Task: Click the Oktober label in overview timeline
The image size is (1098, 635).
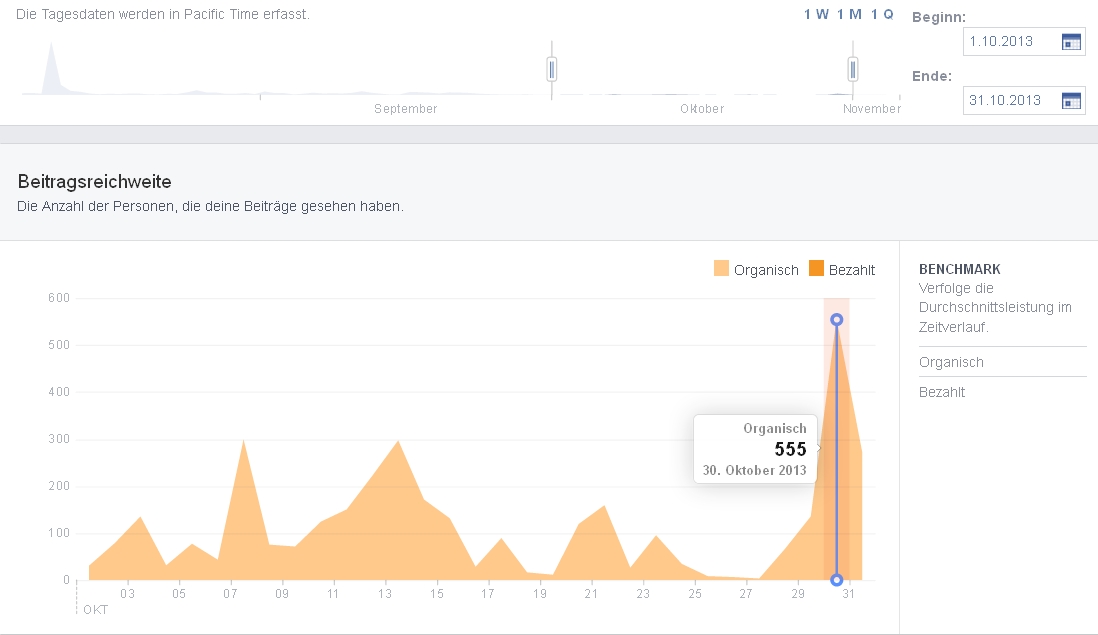Action: (x=702, y=109)
